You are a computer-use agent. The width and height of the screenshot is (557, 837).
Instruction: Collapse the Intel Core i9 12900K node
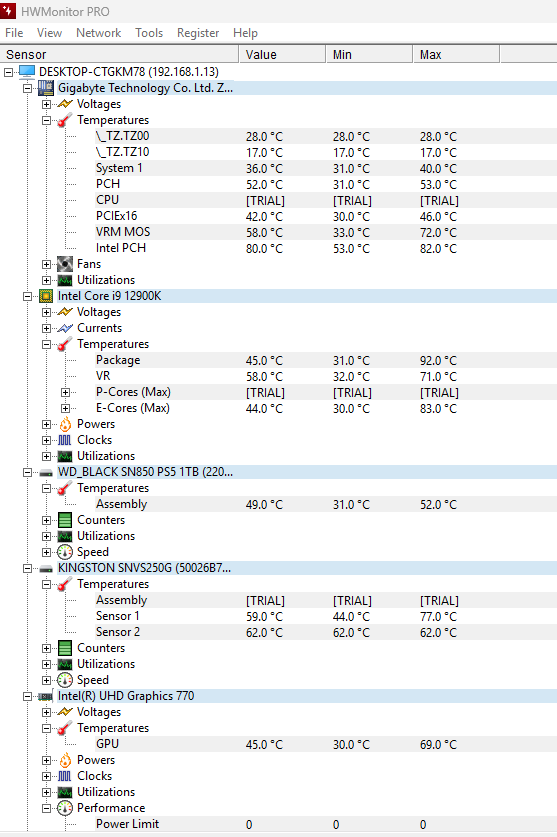pos(27,296)
